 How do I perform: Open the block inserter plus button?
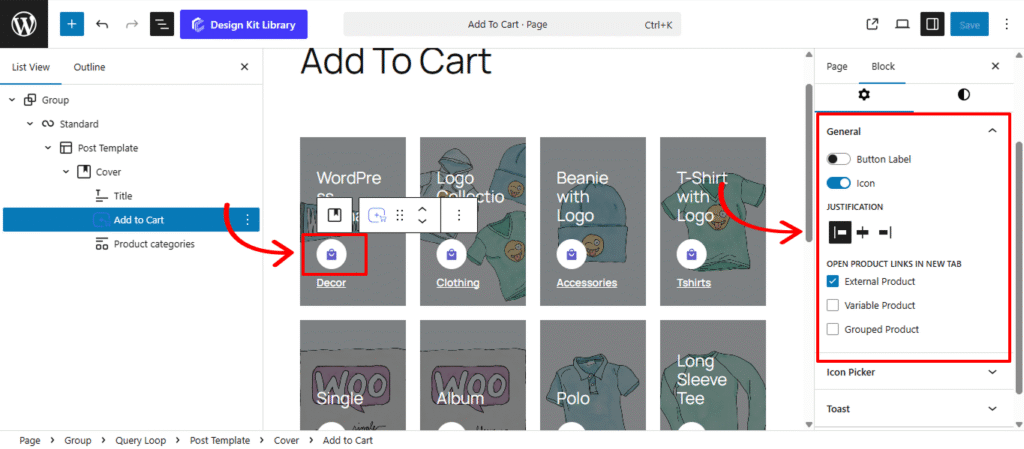pos(72,24)
